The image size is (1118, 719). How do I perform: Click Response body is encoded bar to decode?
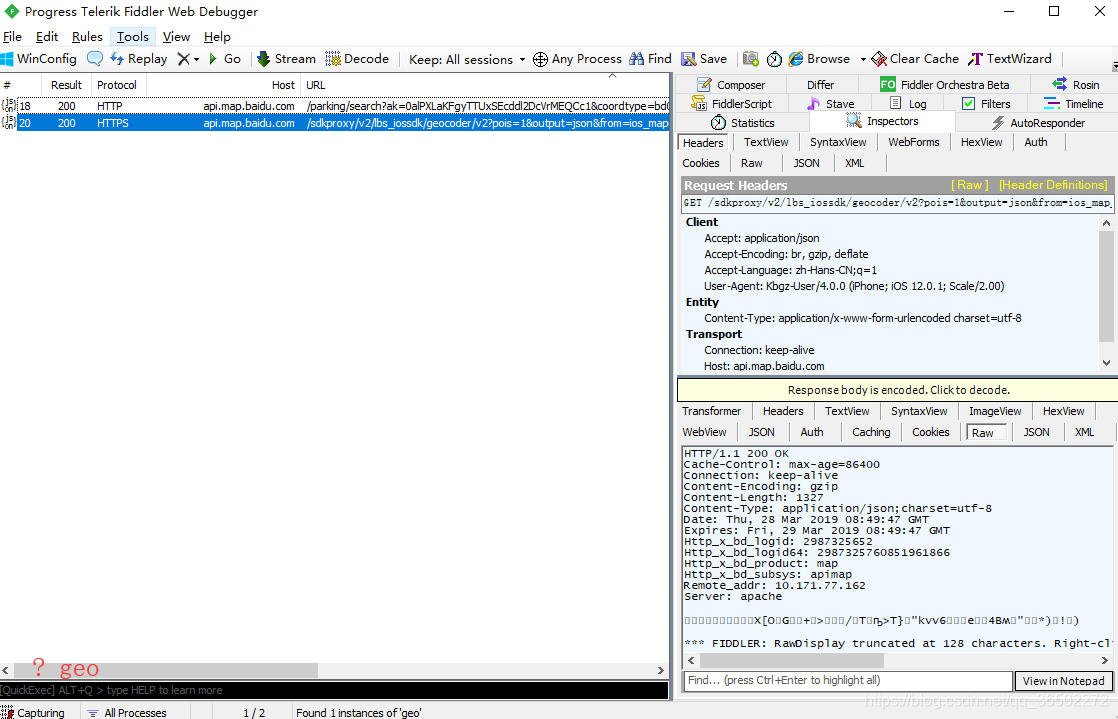898,390
